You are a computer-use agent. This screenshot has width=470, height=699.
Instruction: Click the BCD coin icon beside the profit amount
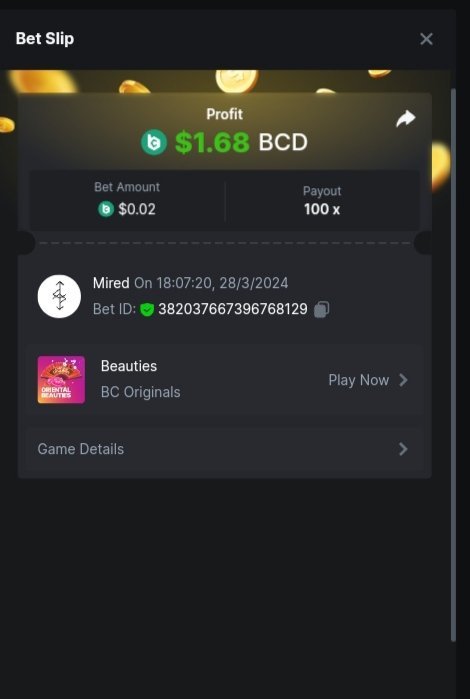(x=154, y=143)
